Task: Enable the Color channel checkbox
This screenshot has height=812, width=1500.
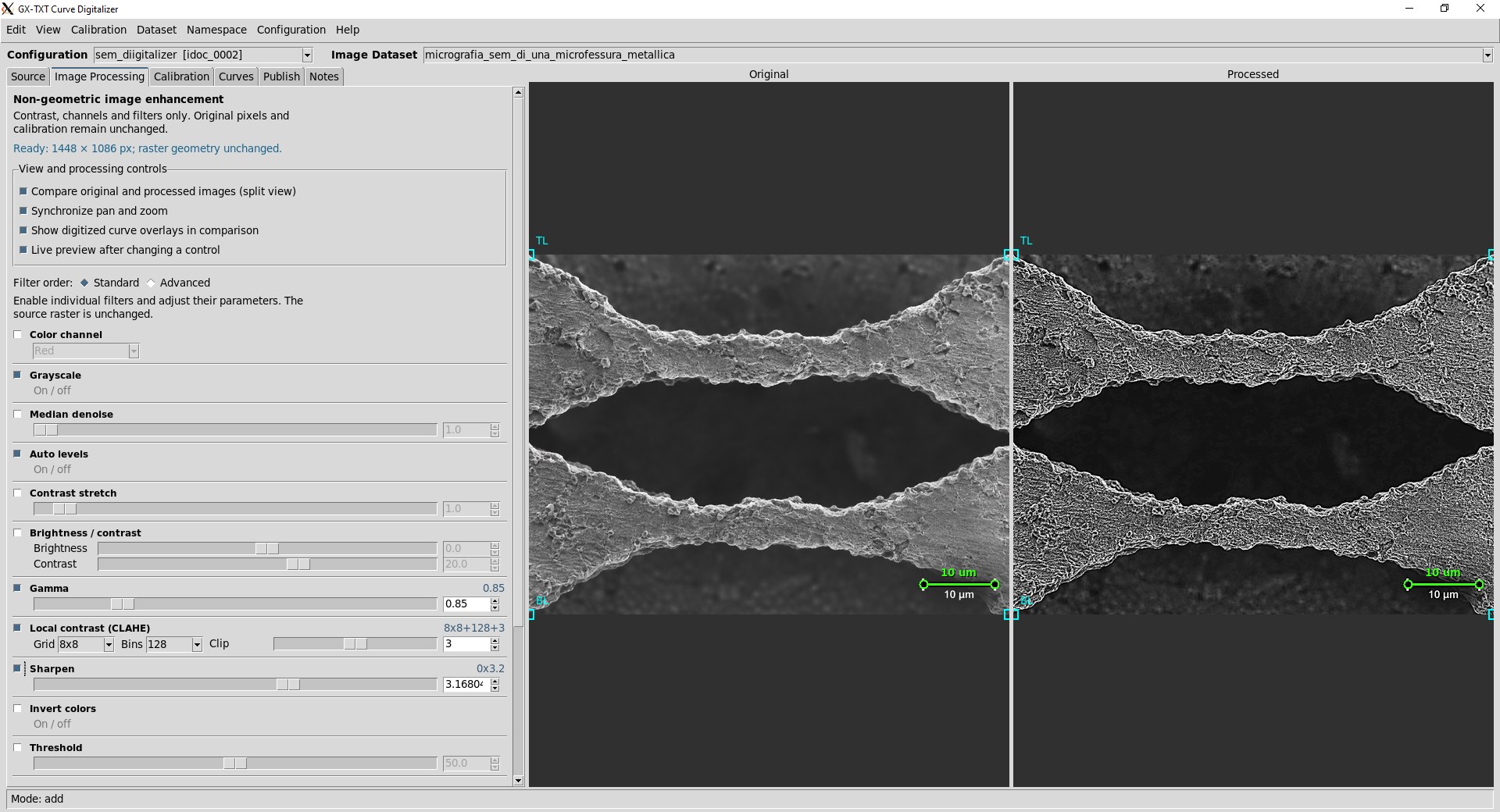Action: (x=18, y=334)
